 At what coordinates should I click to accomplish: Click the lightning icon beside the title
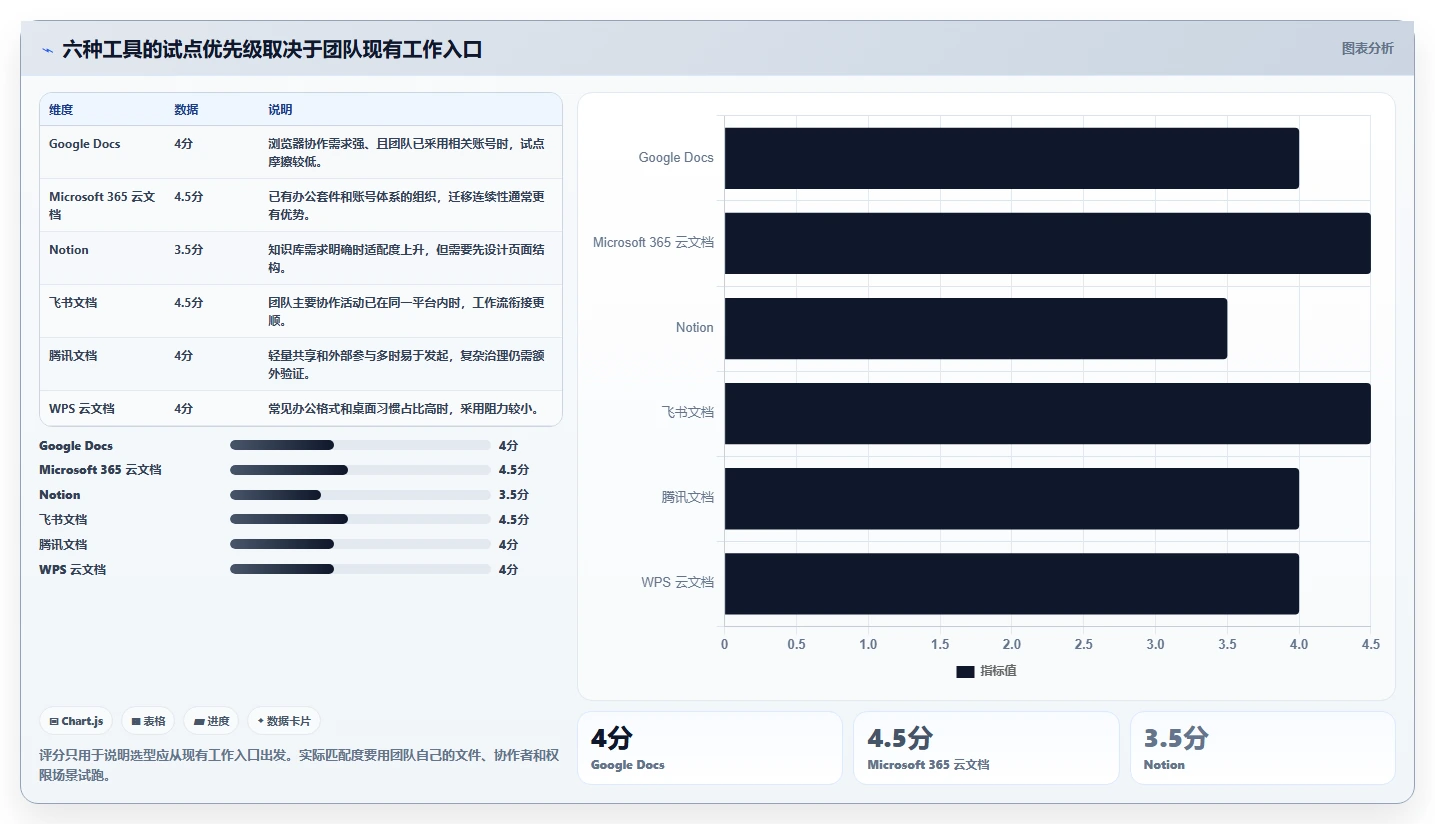[47, 50]
